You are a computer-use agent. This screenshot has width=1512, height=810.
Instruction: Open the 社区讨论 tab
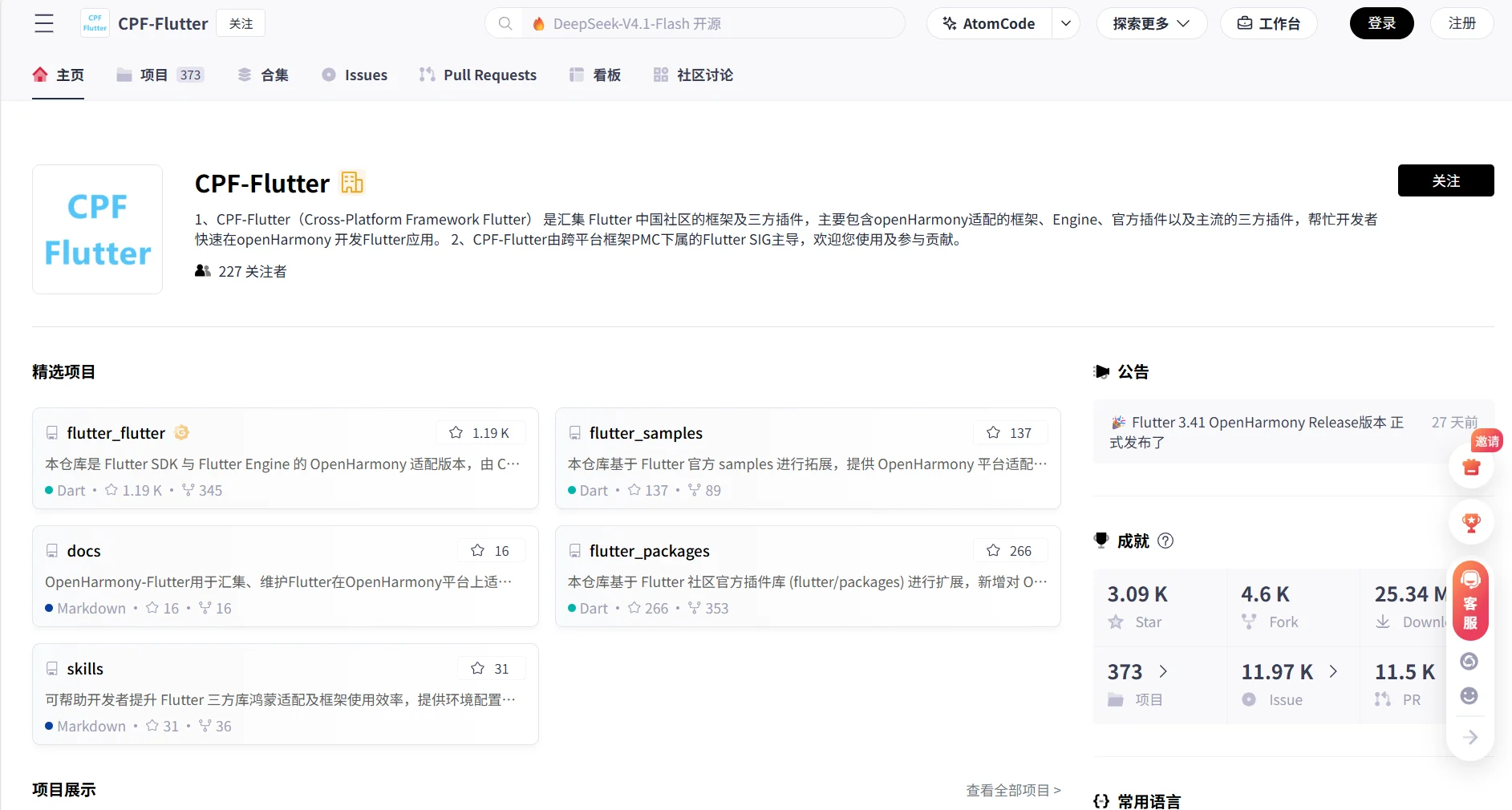[x=692, y=75]
